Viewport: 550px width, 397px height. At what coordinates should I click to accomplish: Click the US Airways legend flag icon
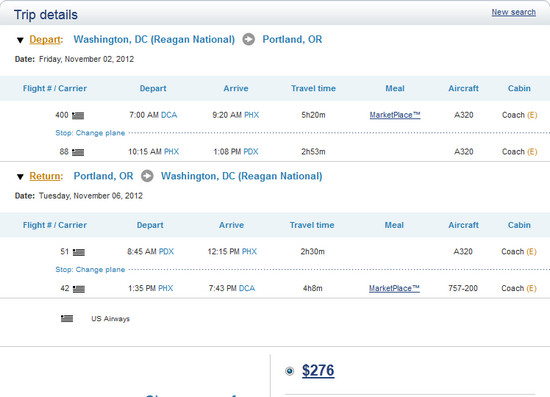[67, 318]
